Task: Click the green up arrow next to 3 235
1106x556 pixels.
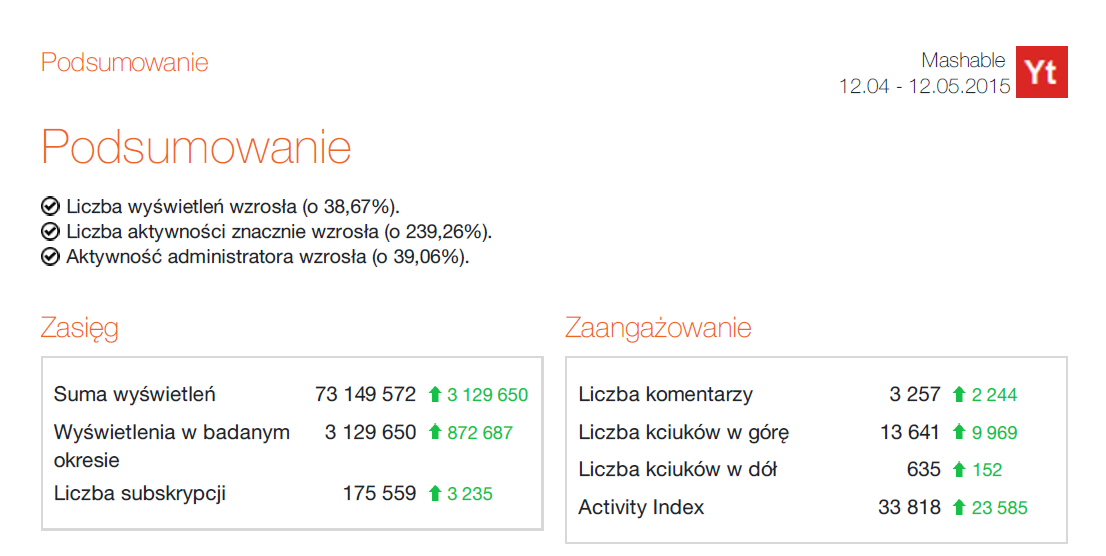Action: point(435,493)
